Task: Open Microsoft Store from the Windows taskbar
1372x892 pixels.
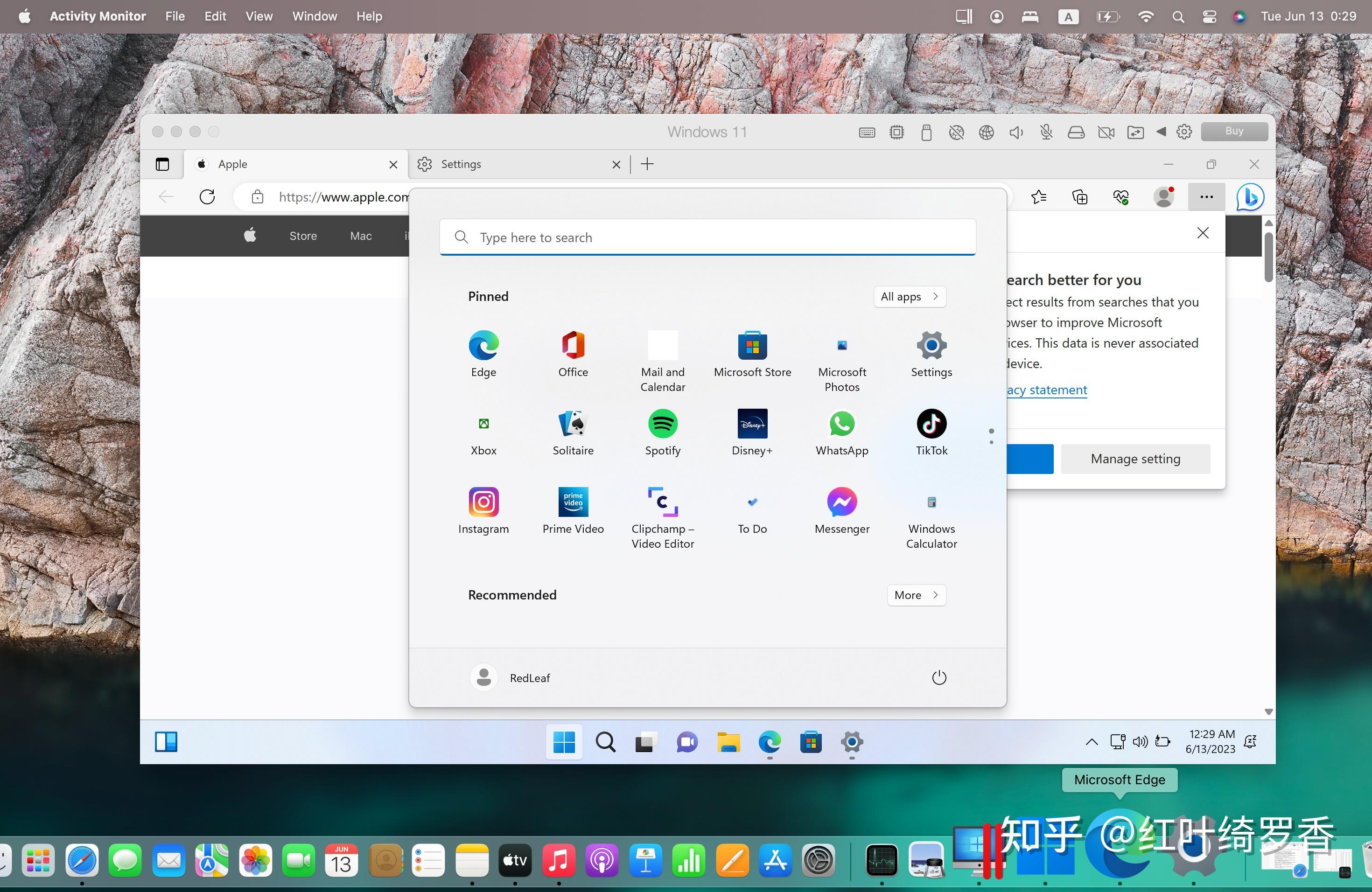Action: point(811,743)
